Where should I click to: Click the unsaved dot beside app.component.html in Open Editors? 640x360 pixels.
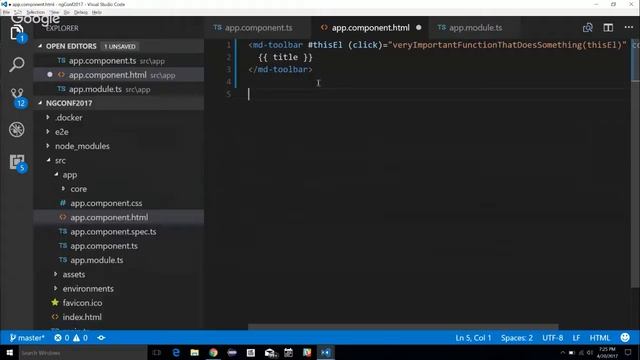50,75
